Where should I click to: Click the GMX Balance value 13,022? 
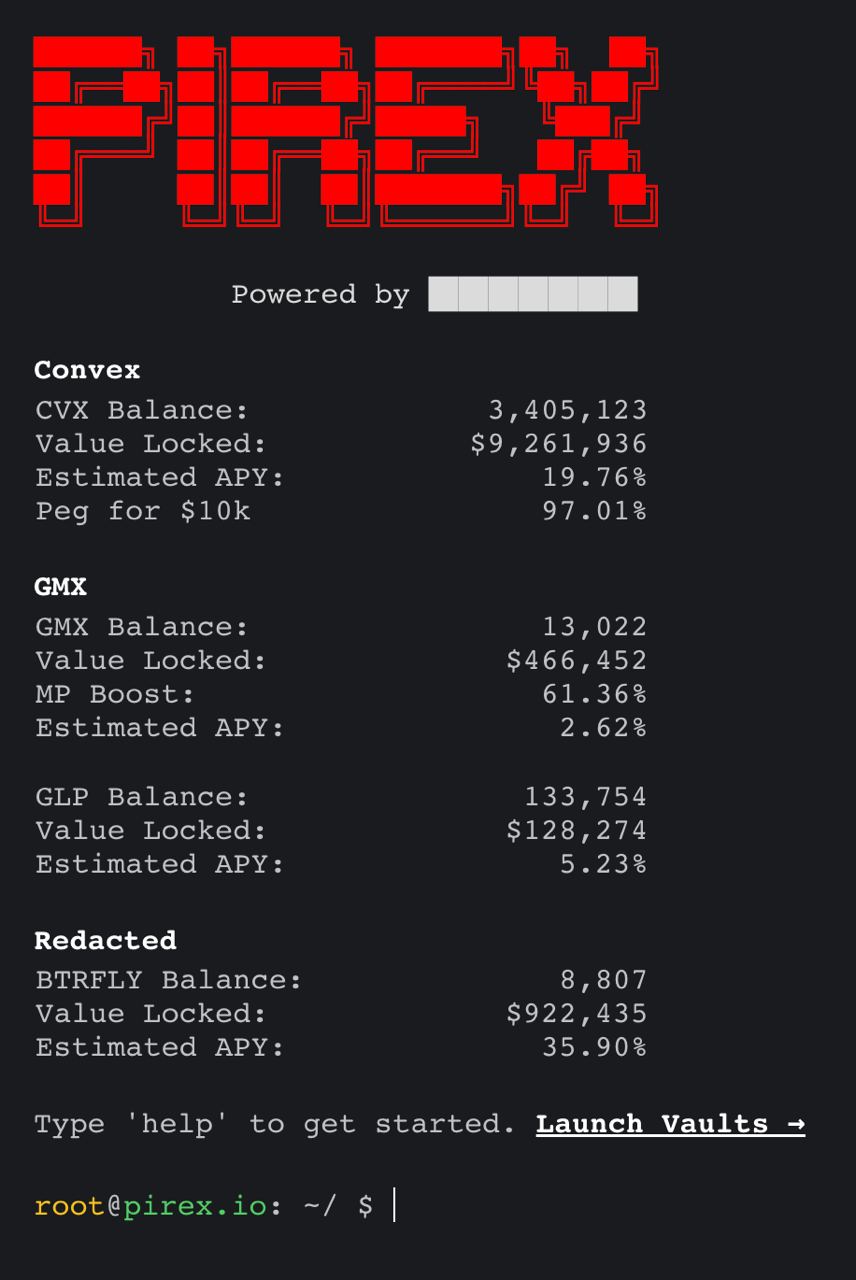(x=594, y=627)
